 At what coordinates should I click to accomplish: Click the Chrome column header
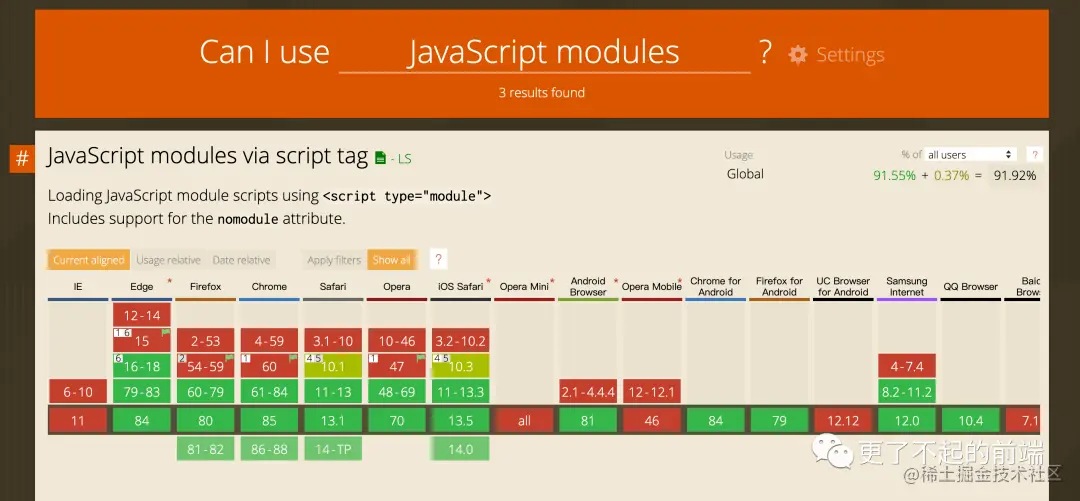(x=269, y=287)
